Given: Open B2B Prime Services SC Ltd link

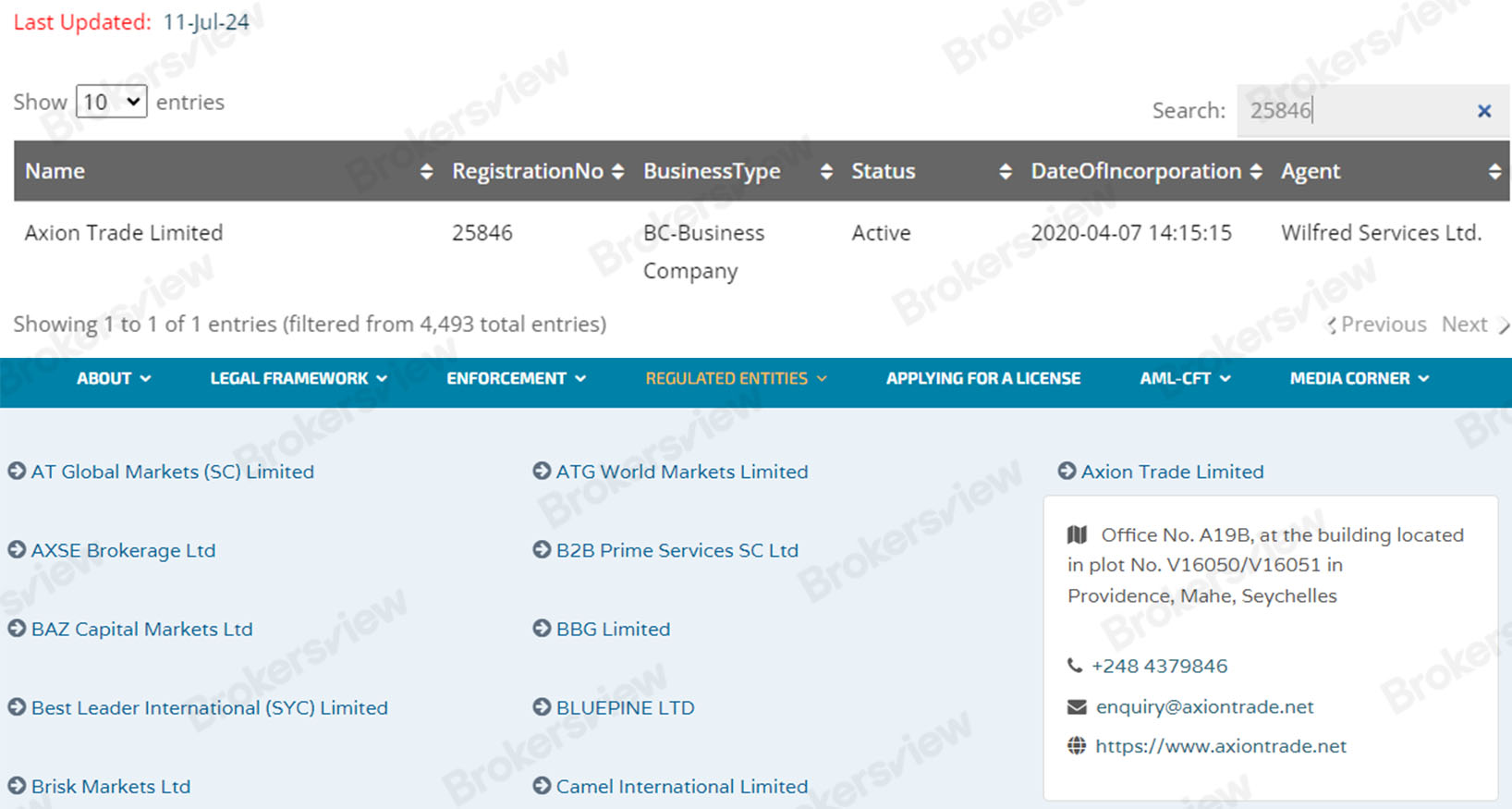Looking at the screenshot, I should point(677,550).
